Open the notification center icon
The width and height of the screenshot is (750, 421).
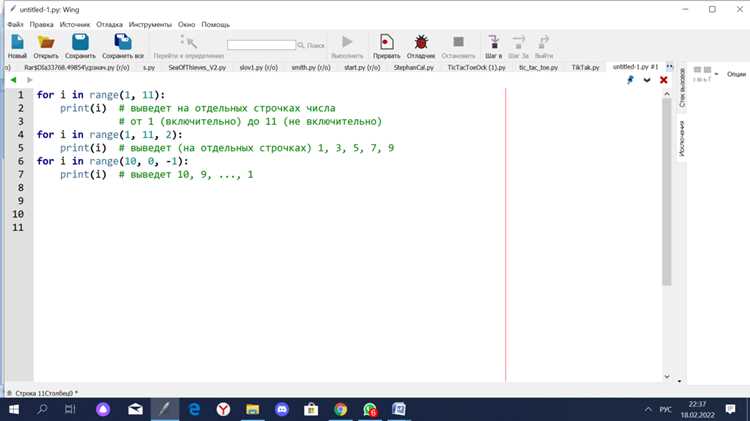click(730, 410)
